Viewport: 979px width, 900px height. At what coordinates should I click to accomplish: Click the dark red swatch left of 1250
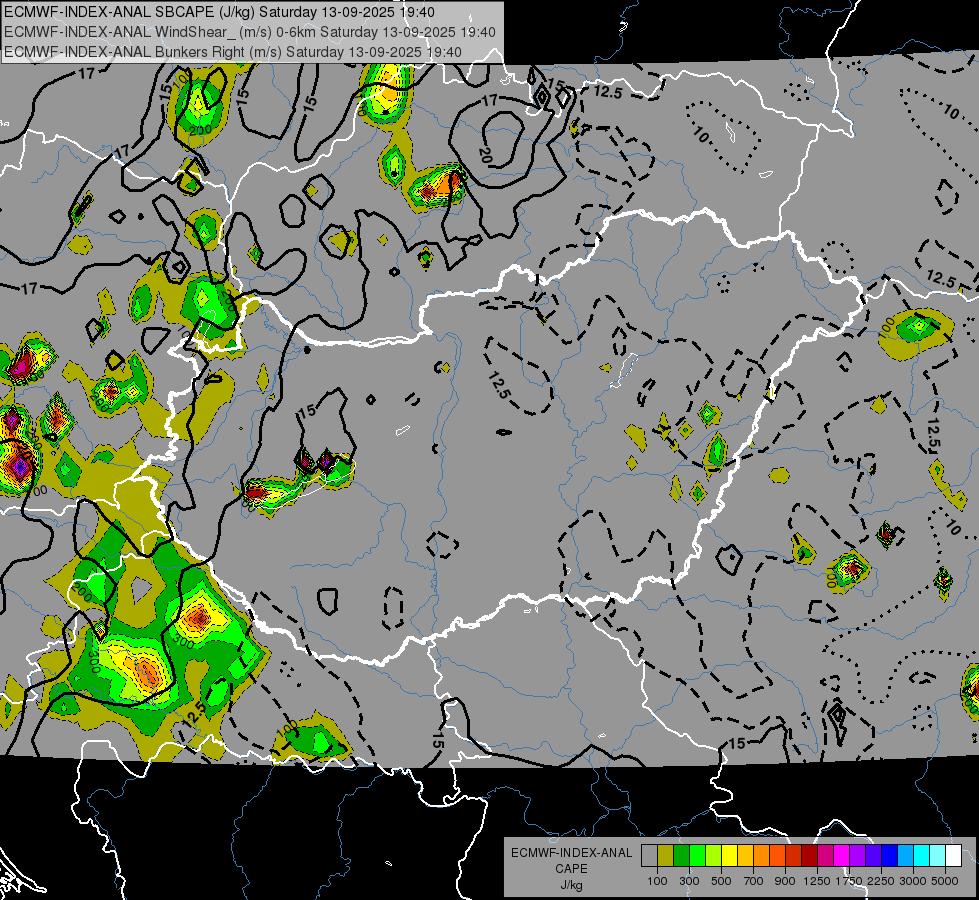809,856
